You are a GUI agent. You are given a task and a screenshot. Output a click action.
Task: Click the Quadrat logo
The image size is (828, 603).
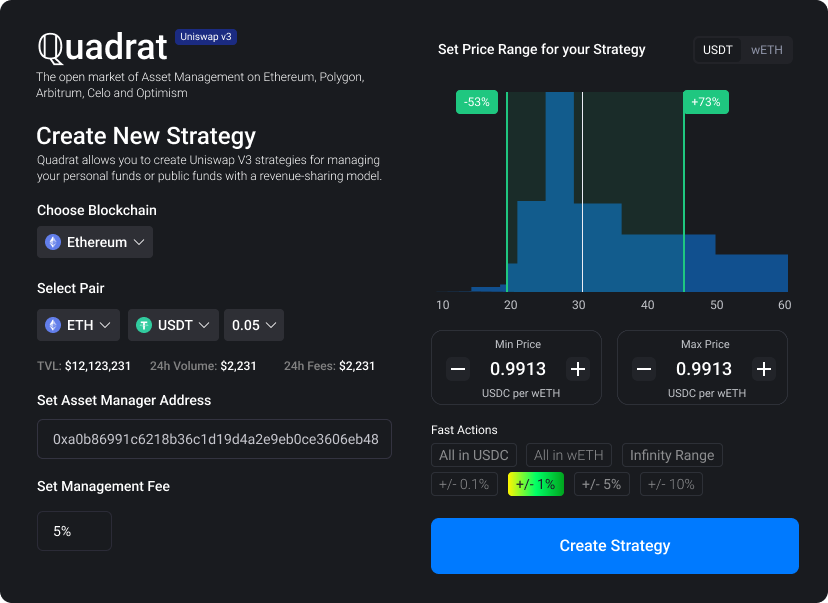(101, 47)
